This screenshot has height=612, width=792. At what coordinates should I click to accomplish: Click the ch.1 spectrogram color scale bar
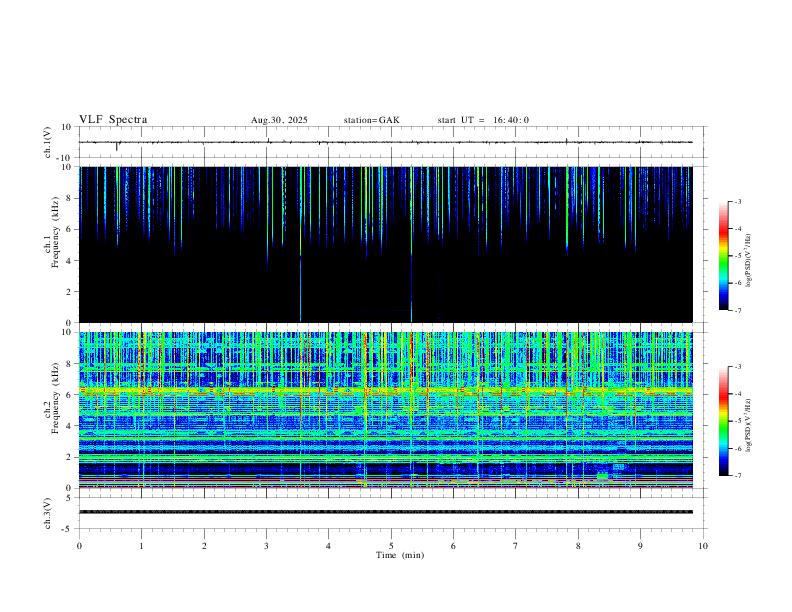click(723, 256)
